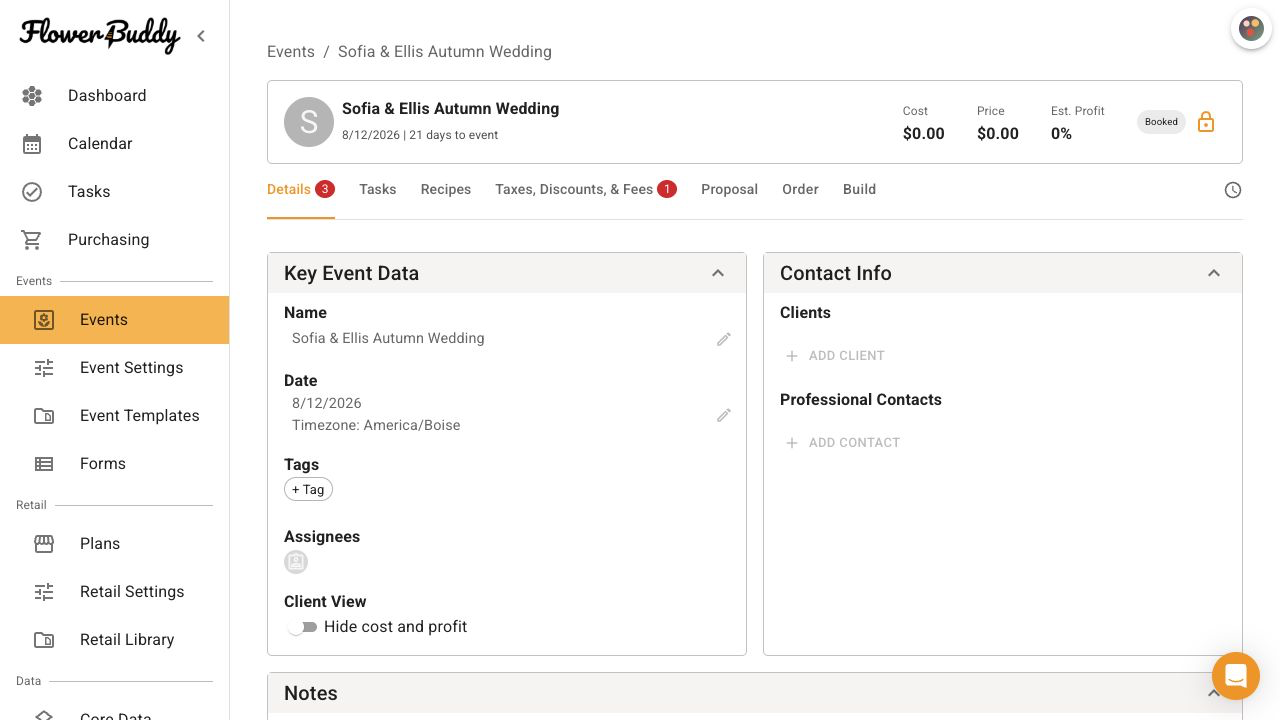Screen dimensions: 1280x720
Task: Select Event Settings in sidebar
Action: [x=114, y=368]
